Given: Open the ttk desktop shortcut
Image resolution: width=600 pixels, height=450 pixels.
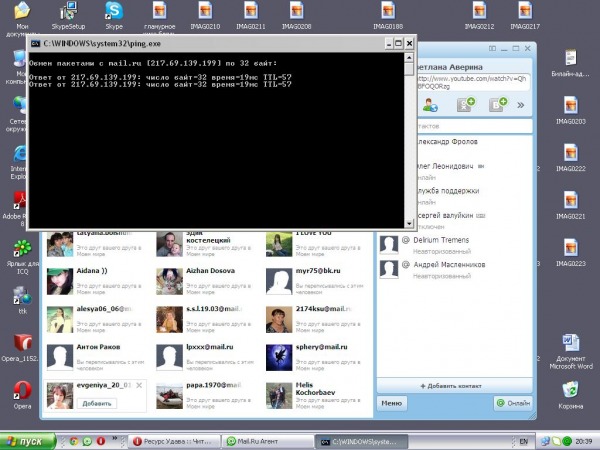Looking at the screenshot, I should pos(22,300).
